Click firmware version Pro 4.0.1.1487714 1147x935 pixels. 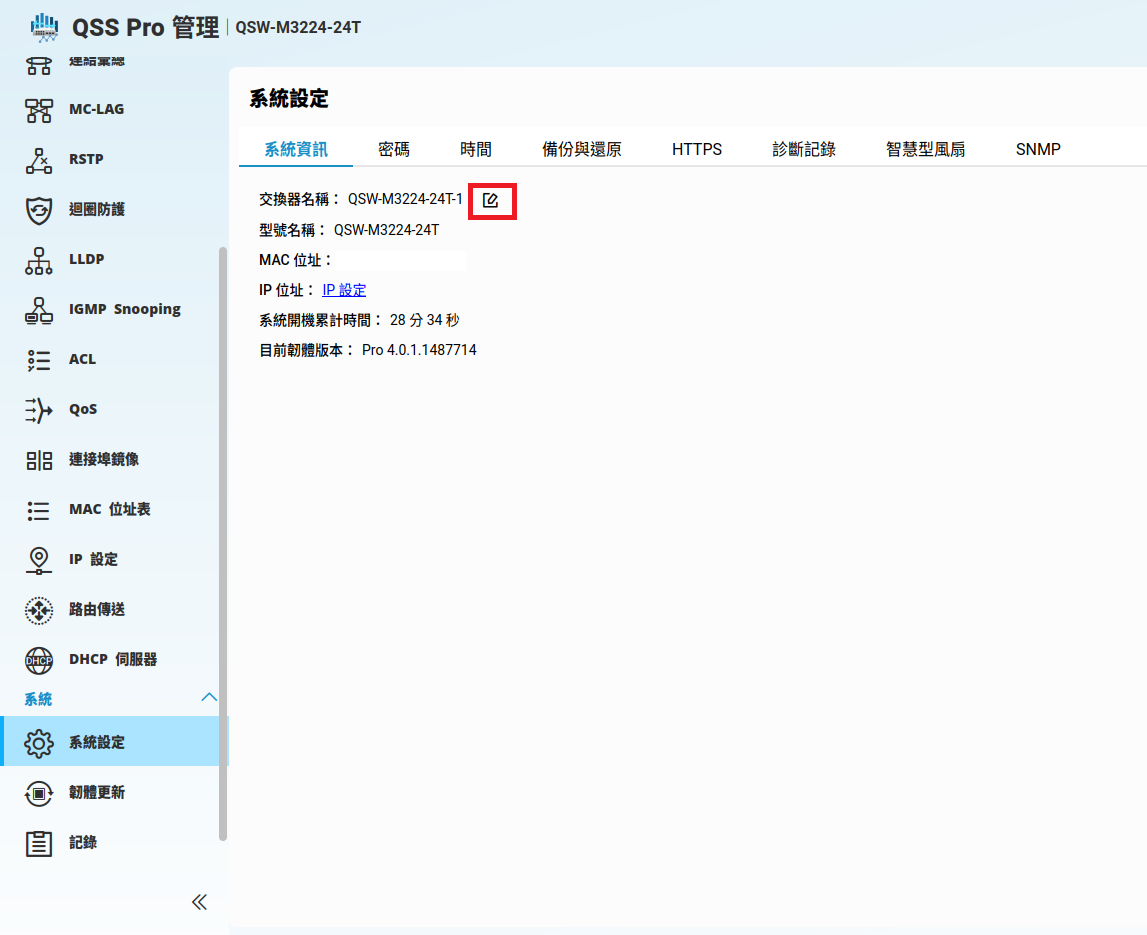(x=419, y=350)
